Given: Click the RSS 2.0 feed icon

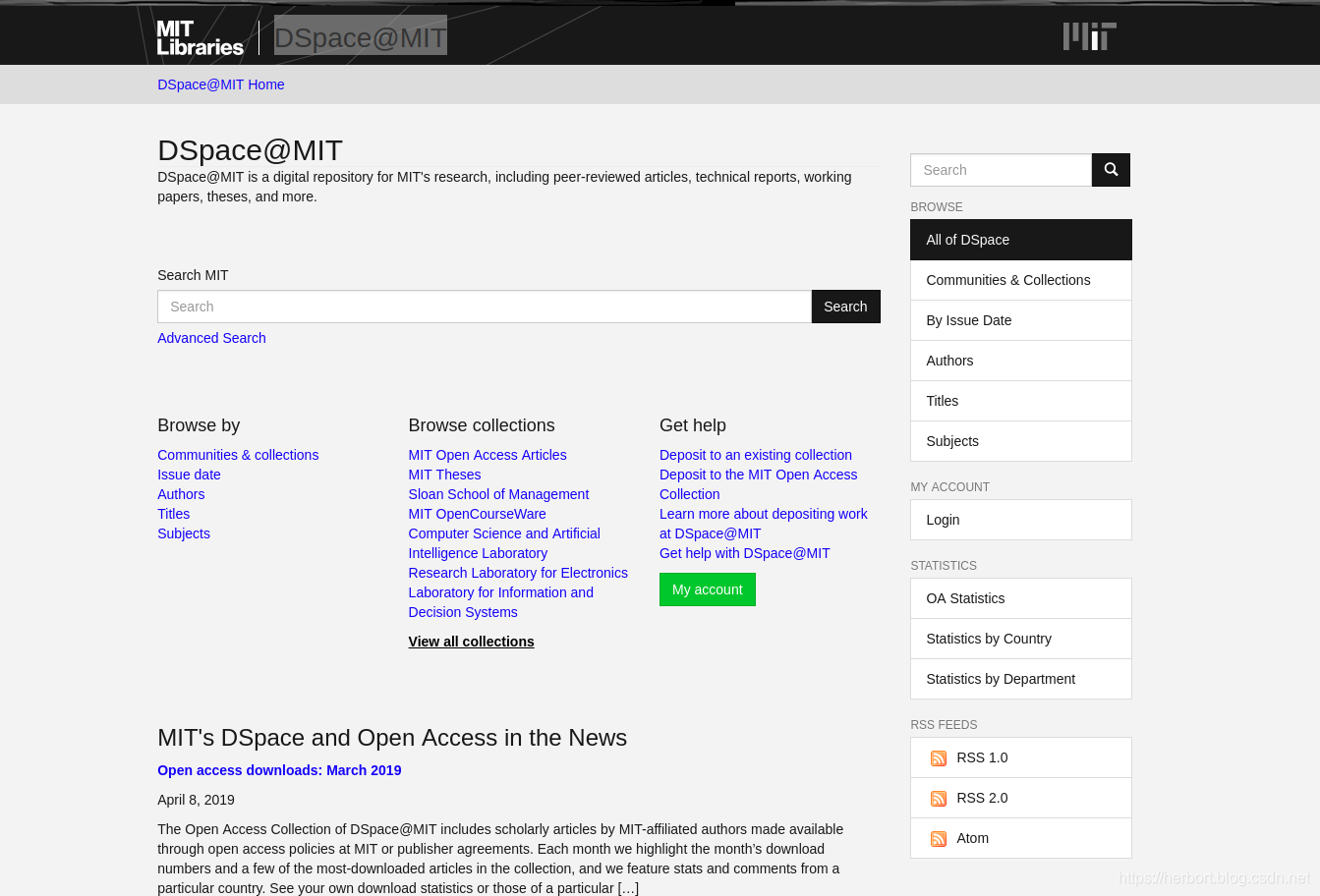Looking at the screenshot, I should [x=939, y=799].
